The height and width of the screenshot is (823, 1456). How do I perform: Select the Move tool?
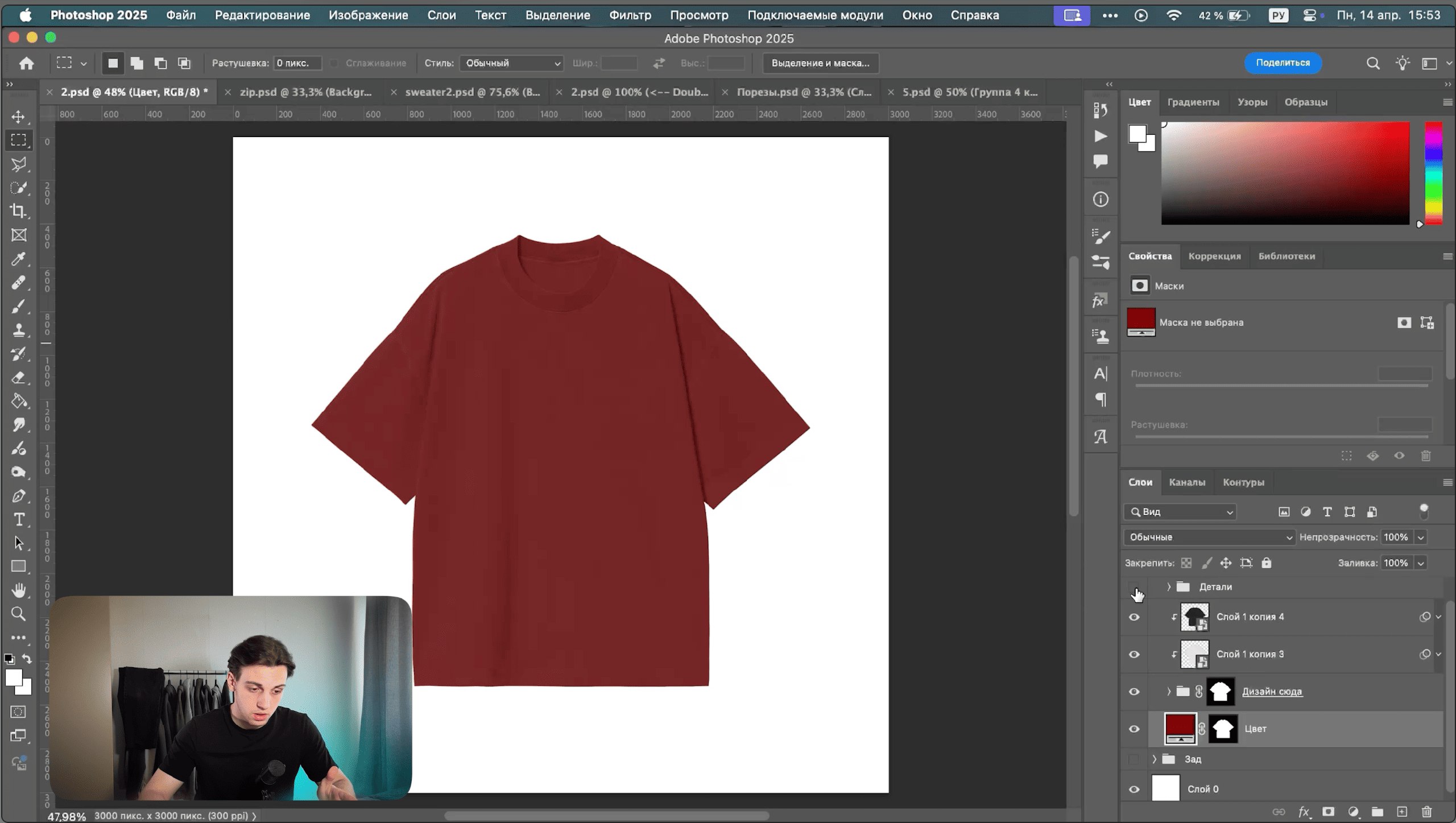tap(18, 117)
